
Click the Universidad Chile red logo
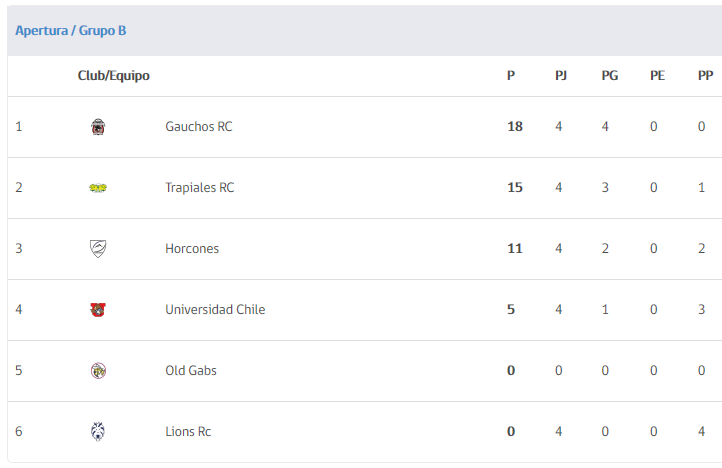point(98,310)
